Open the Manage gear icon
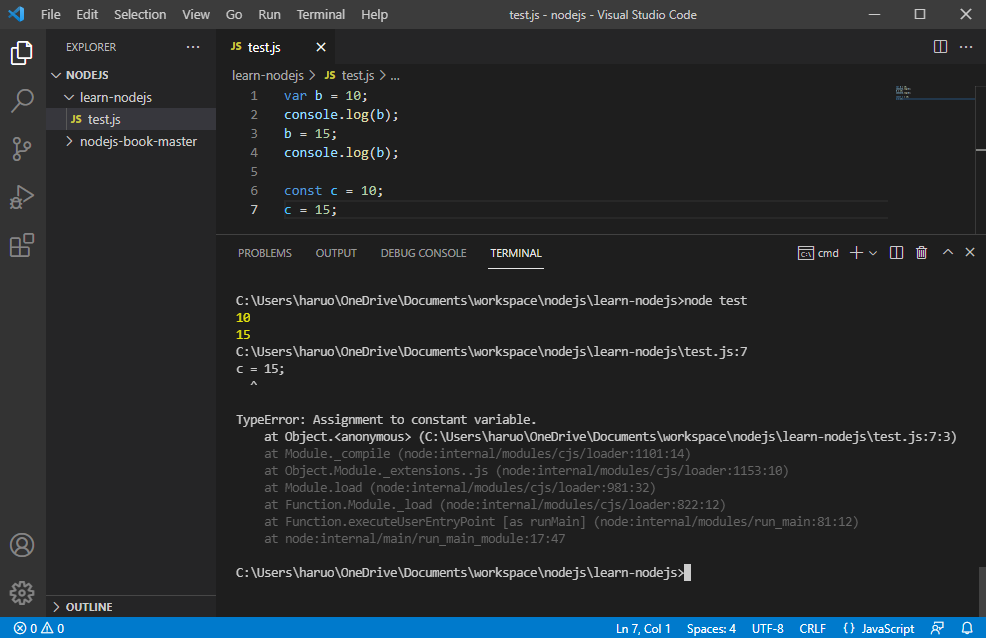The width and height of the screenshot is (986, 638). click(x=22, y=593)
